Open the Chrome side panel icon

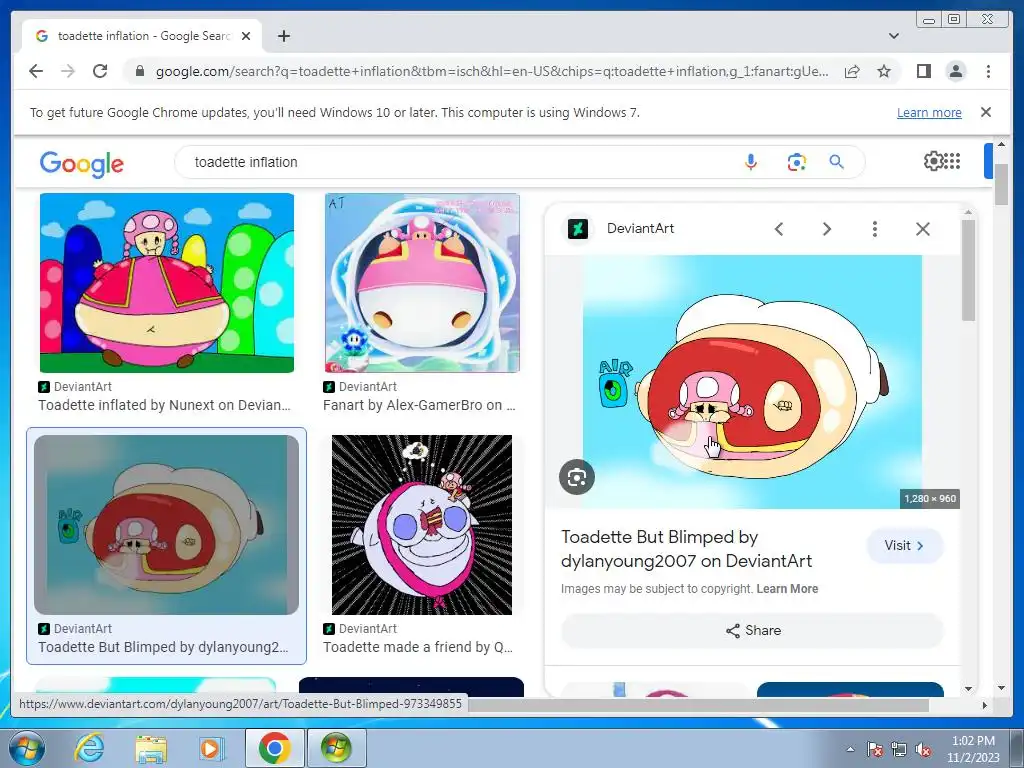tap(923, 71)
